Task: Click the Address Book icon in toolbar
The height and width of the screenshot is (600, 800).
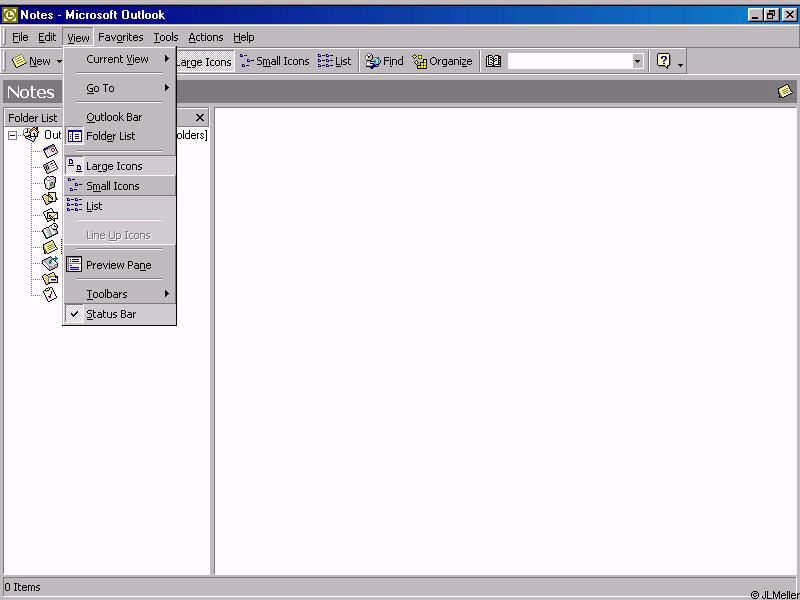Action: coord(493,61)
